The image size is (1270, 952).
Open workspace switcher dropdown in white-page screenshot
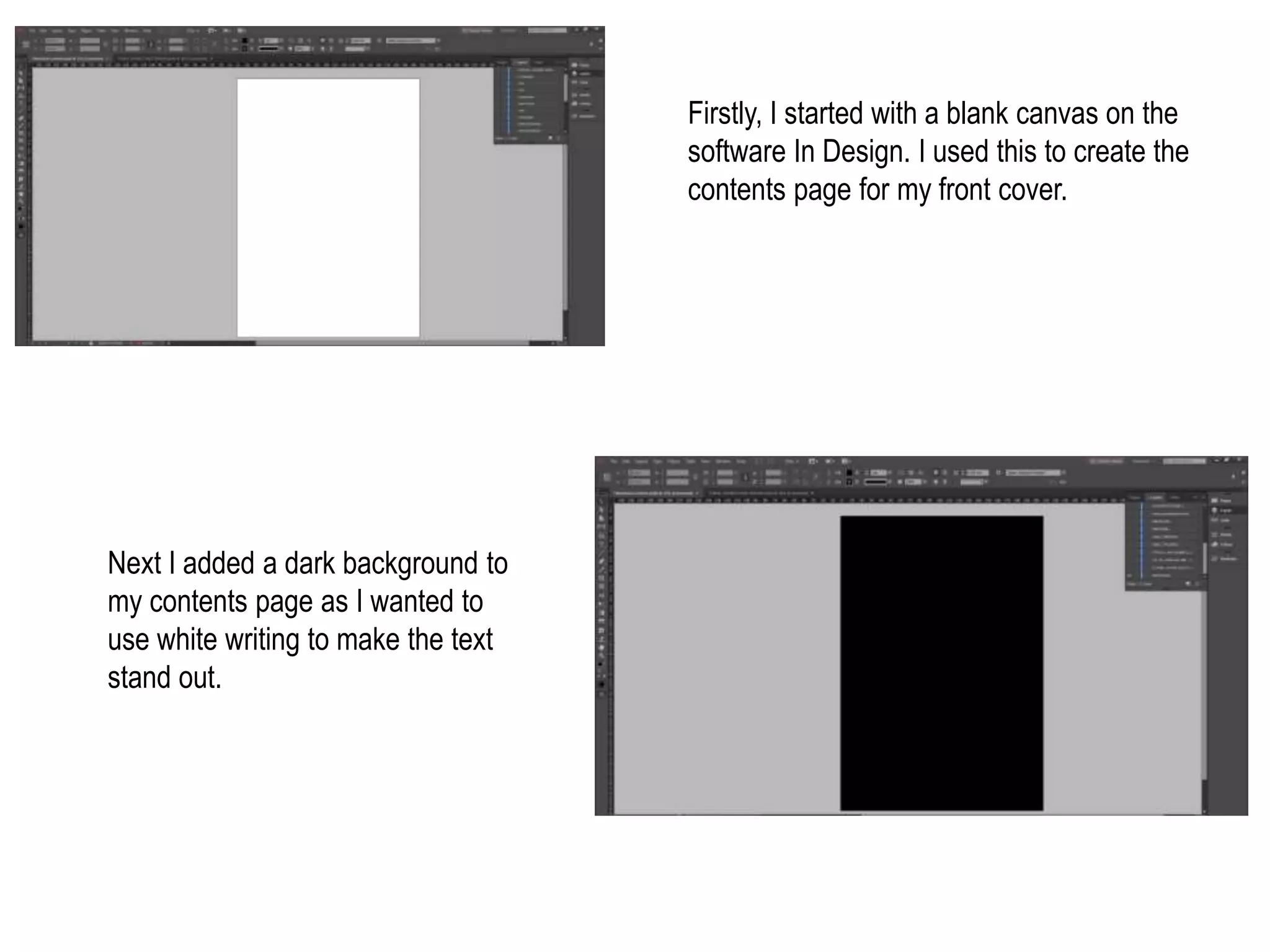click(508, 30)
